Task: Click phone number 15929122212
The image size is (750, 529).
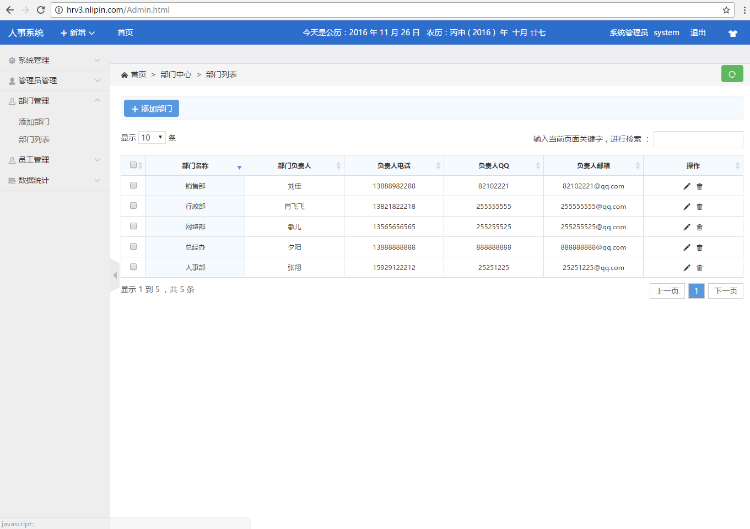Action: pos(394,267)
